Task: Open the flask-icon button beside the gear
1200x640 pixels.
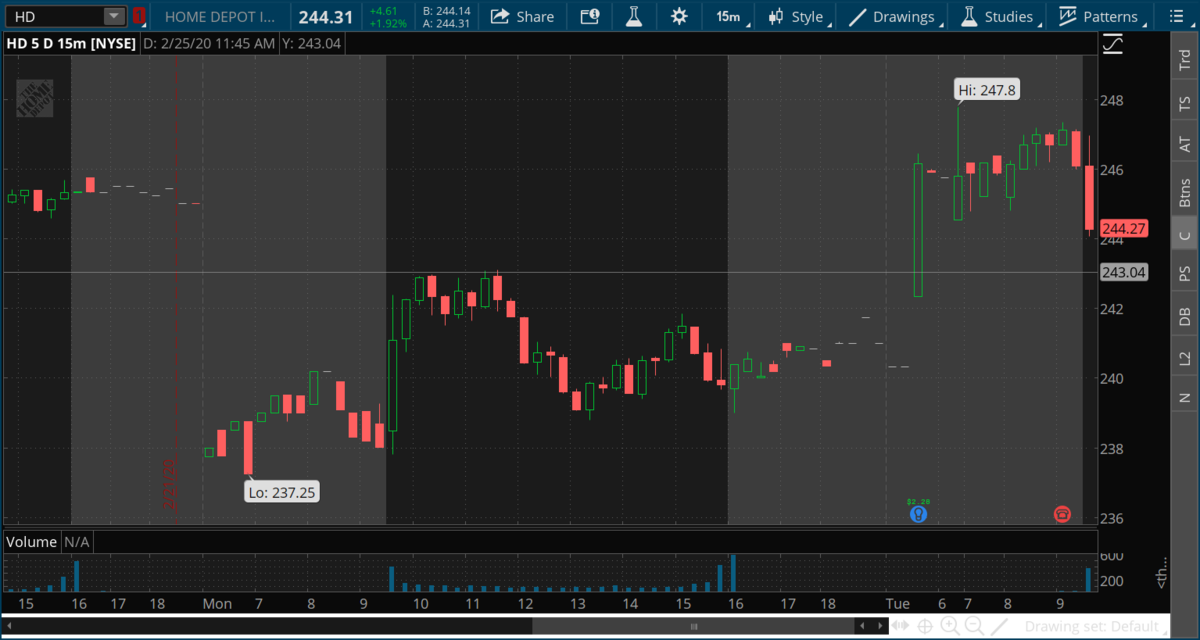Action: click(633, 16)
